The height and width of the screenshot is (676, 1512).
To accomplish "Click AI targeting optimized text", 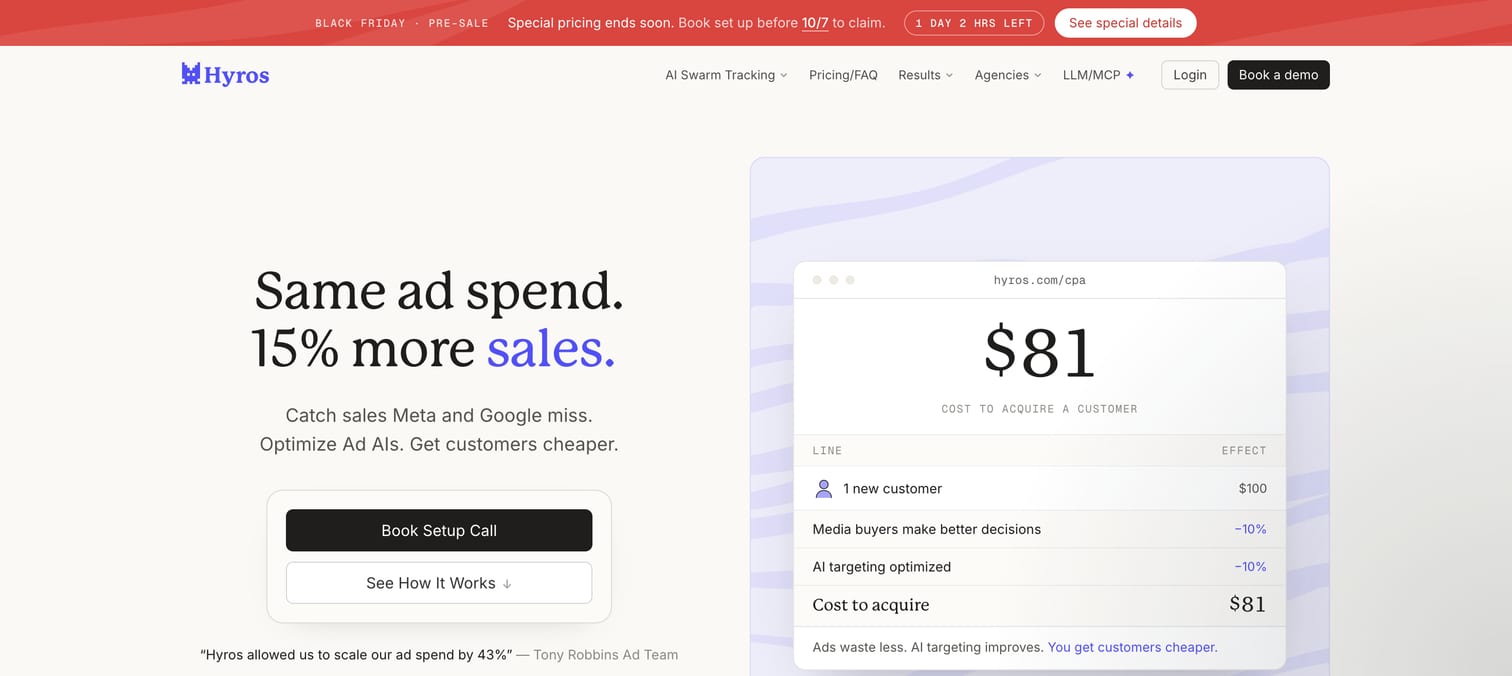I will point(882,567).
